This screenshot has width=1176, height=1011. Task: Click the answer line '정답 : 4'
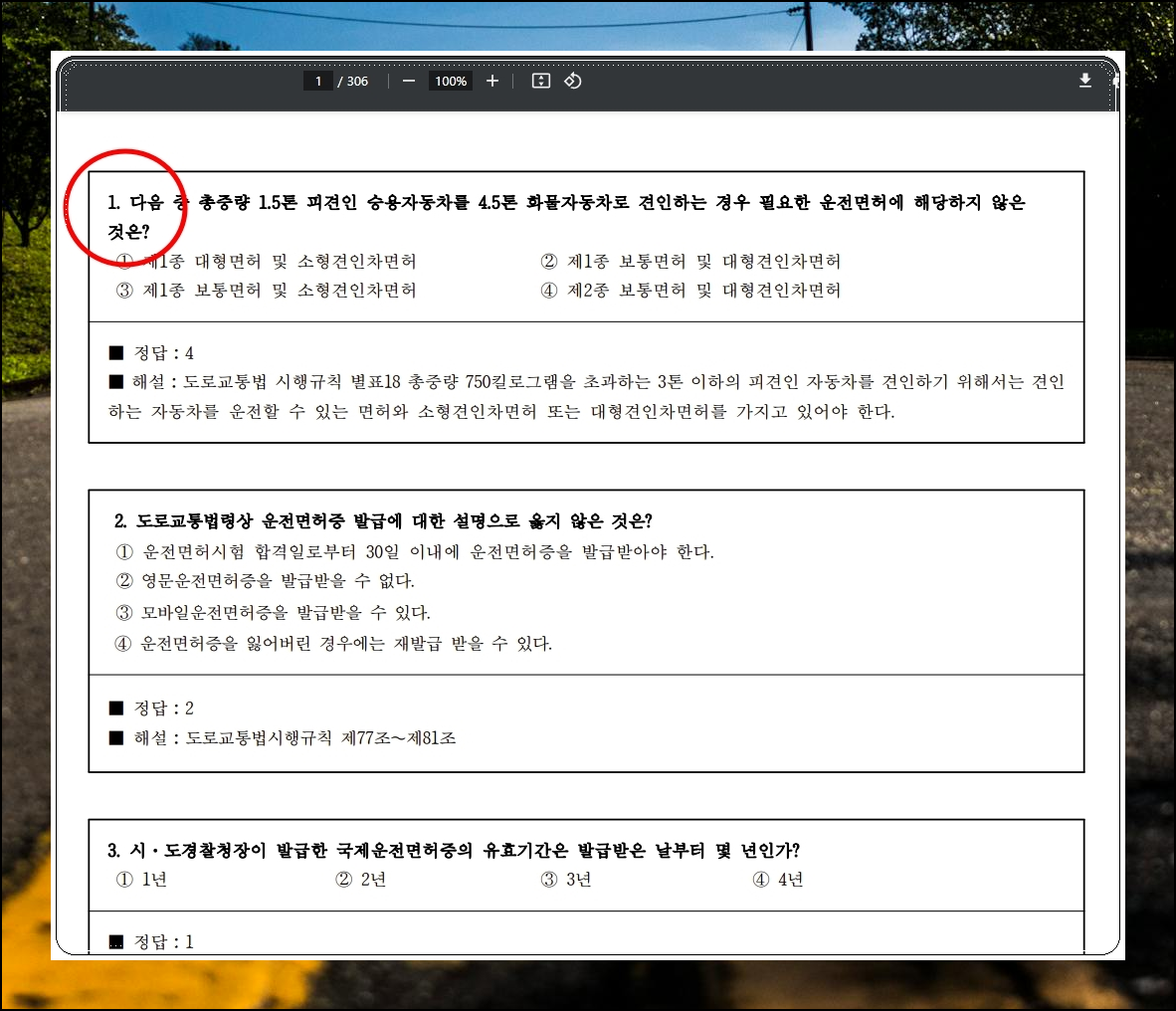[151, 352]
